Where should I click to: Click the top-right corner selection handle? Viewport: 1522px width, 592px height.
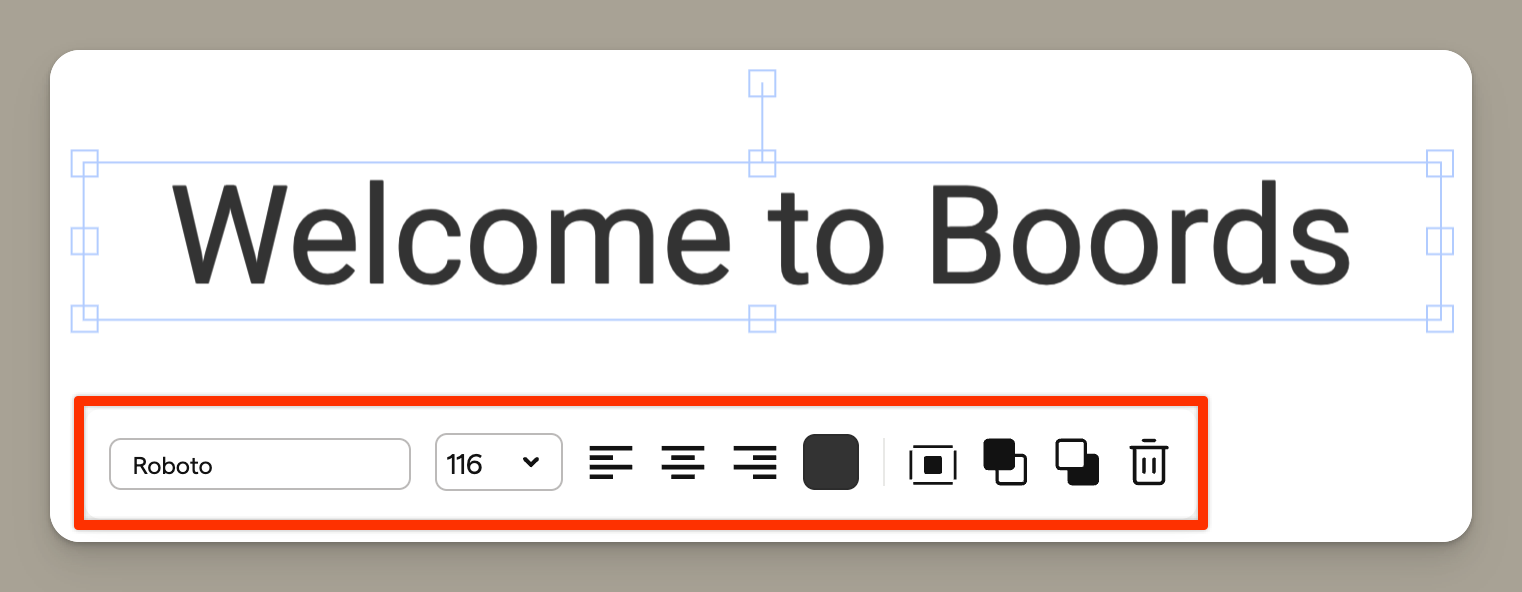(x=1440, y=163)
